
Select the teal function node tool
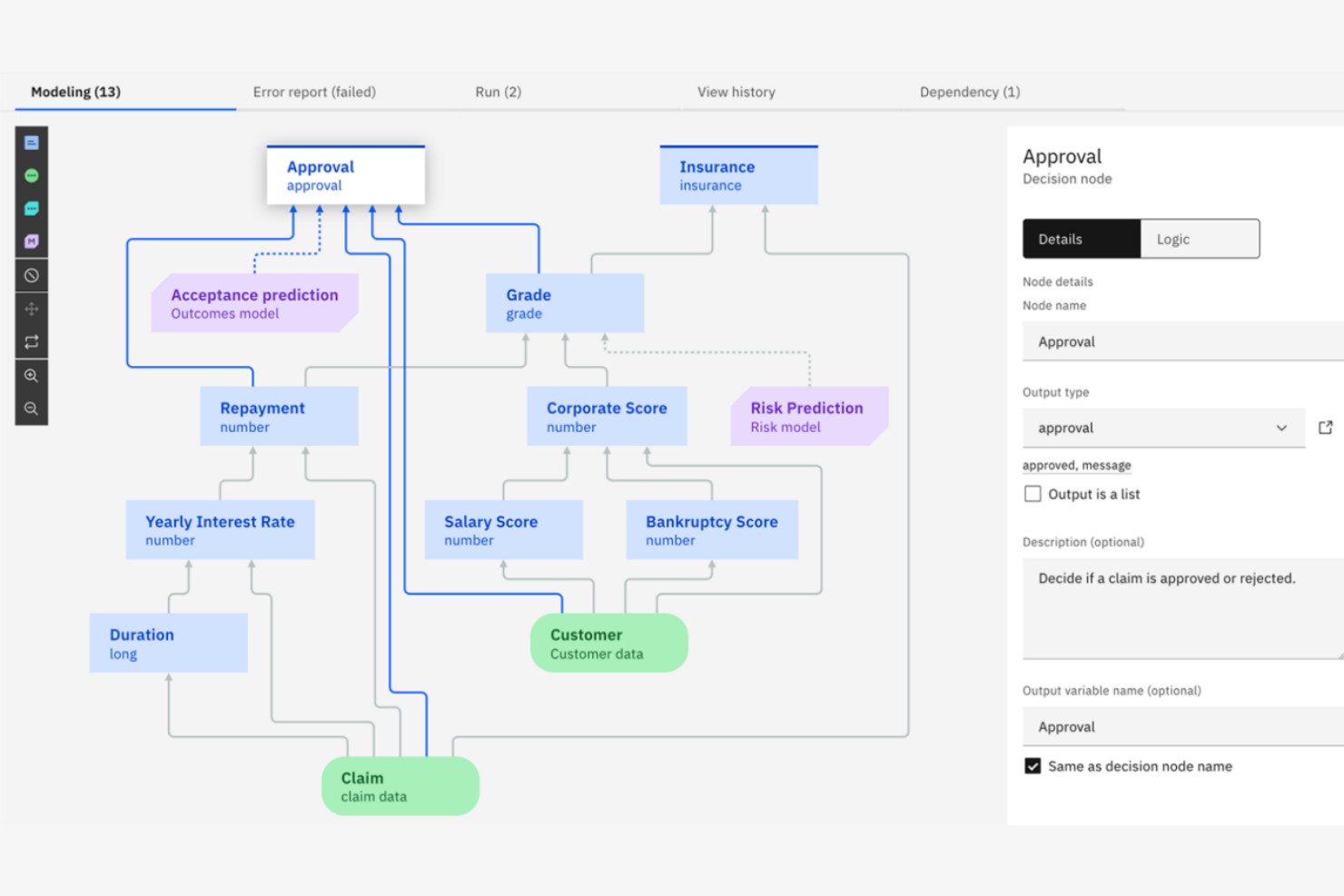[x=32, y=208]
